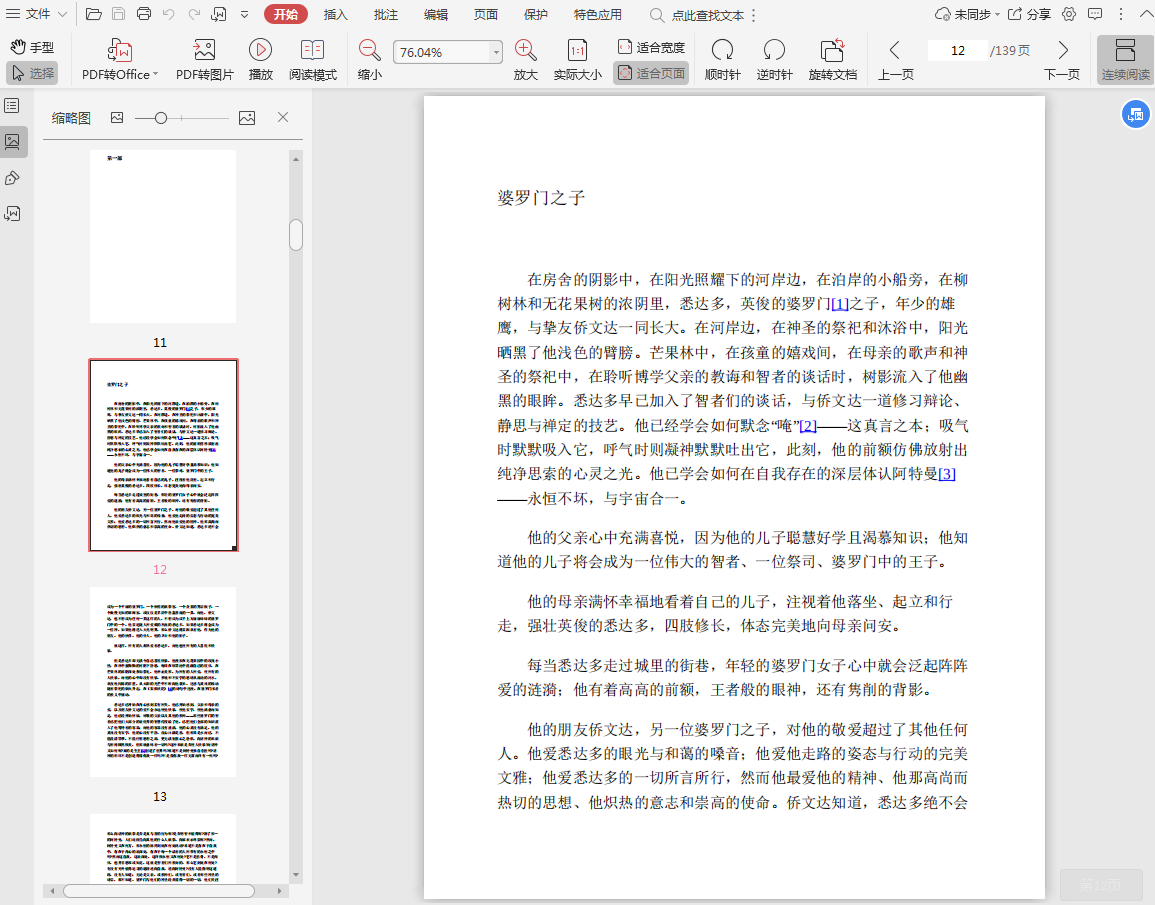Switch to the 插入 tab
The height and width of the screenshot is (905, 1155).
335,15
